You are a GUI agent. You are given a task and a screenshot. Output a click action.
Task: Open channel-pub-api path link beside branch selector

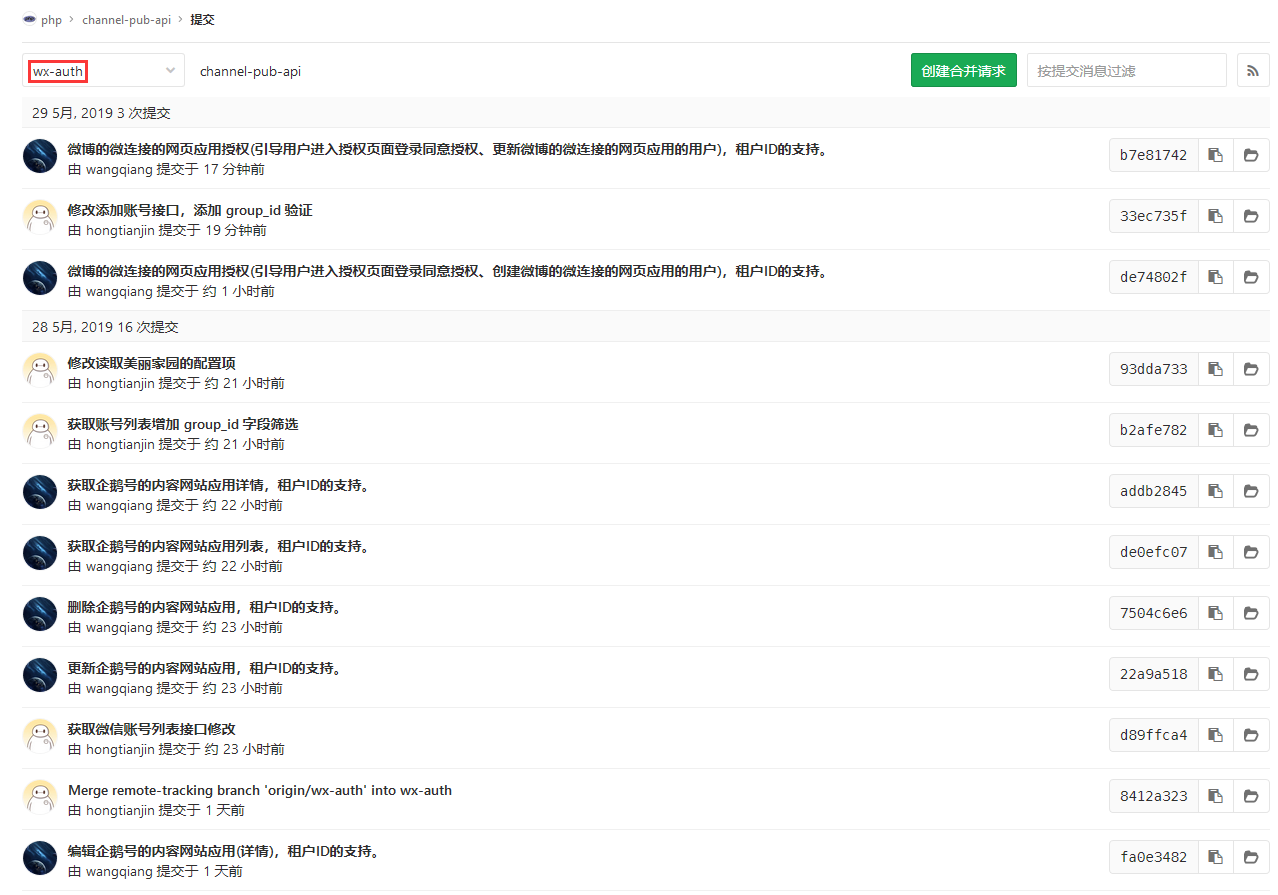click(250, 71)
